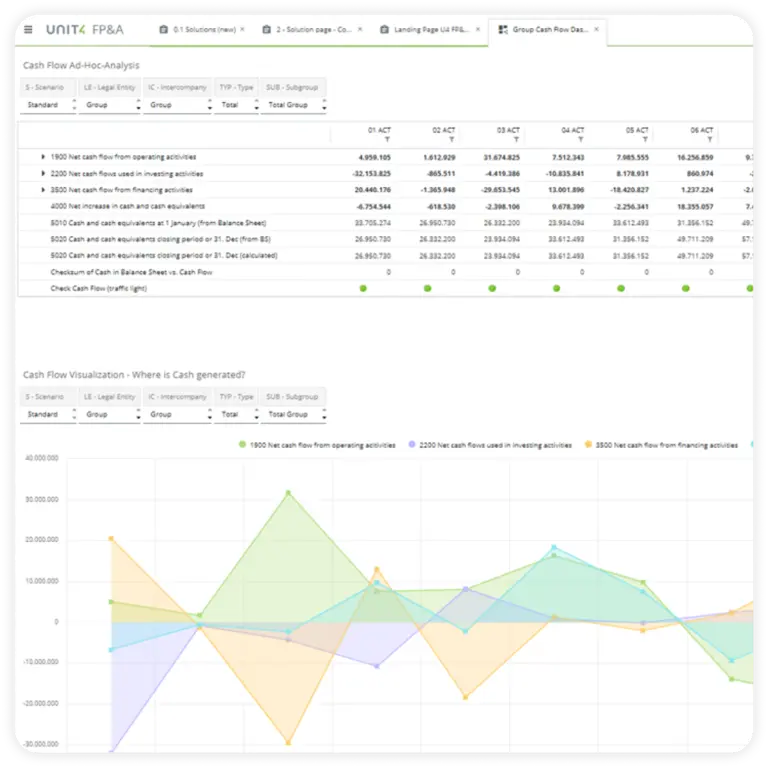The image size is (768, 768).
Task: Click orange financing activities lowest chart point
Action: 288,743
